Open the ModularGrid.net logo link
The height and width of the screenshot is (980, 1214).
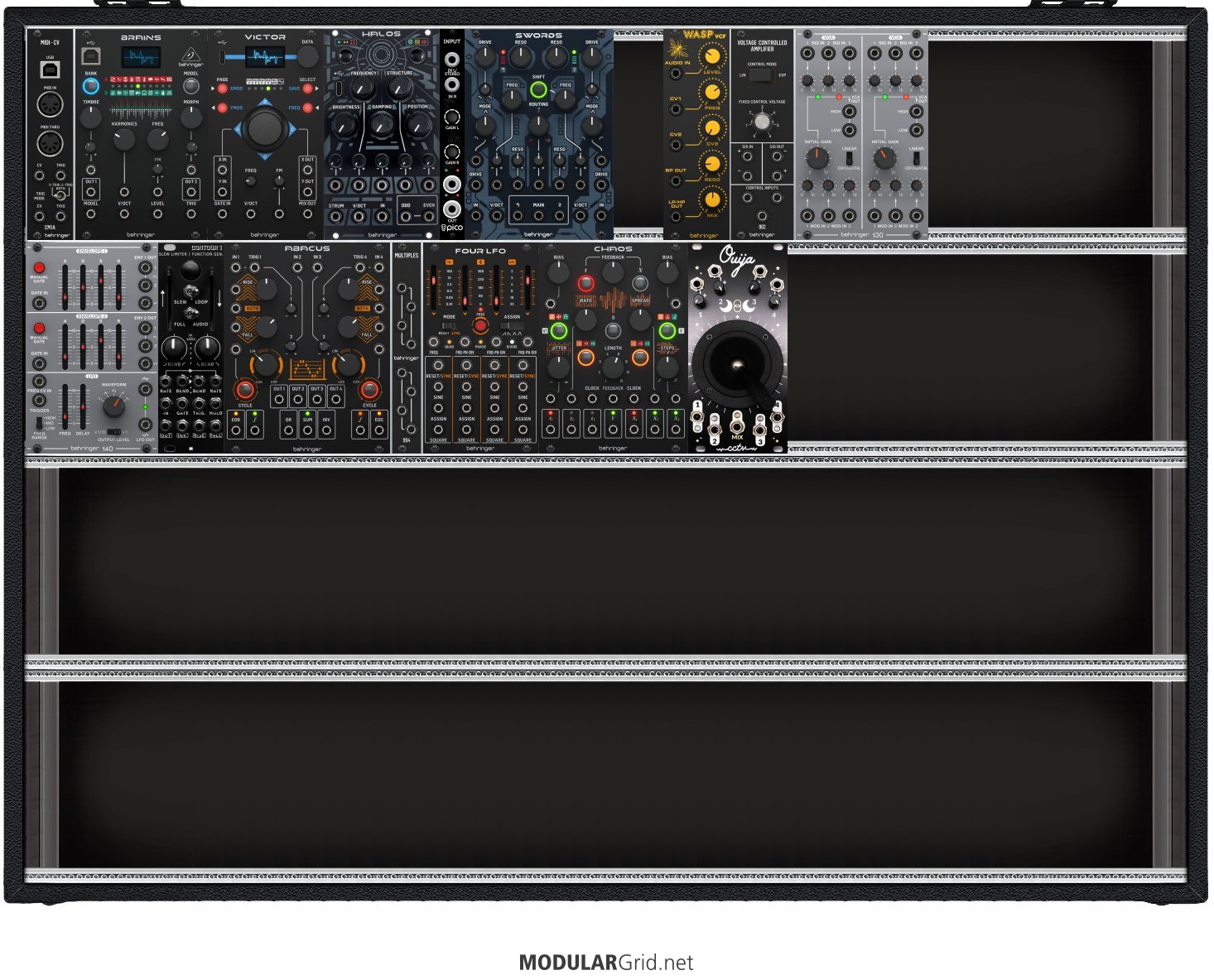point(606,963)
